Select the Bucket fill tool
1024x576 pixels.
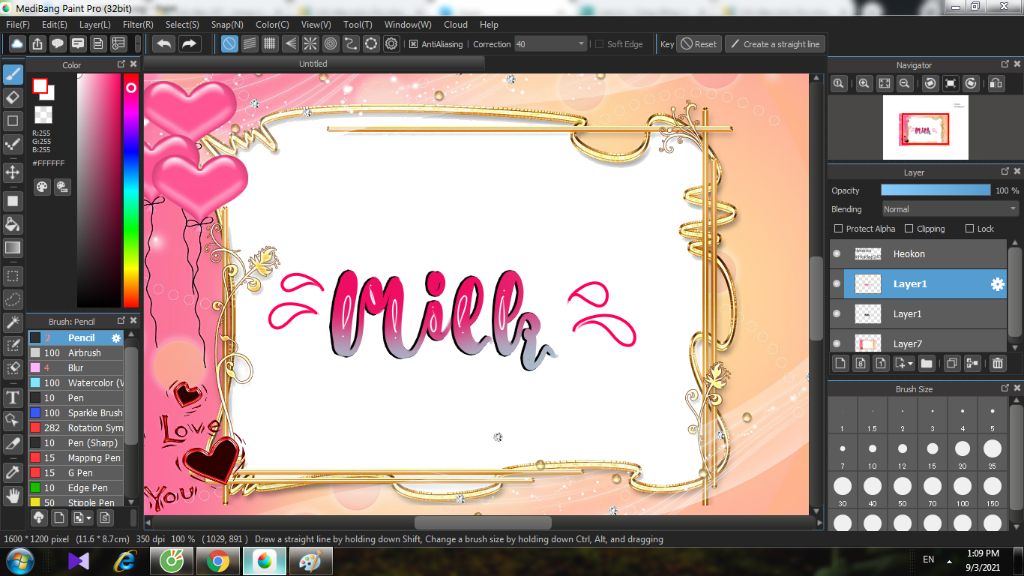[12, 225]
